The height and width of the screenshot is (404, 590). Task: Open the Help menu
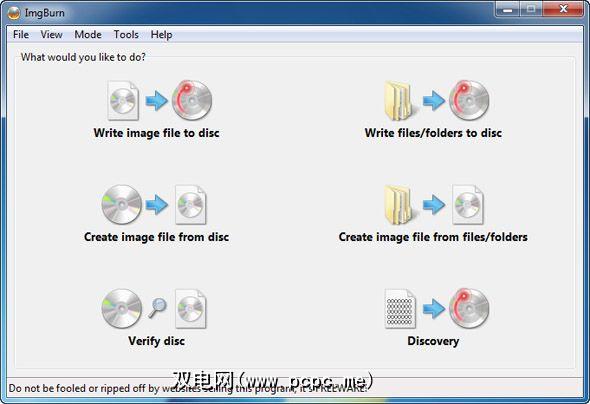click(161, 35)
